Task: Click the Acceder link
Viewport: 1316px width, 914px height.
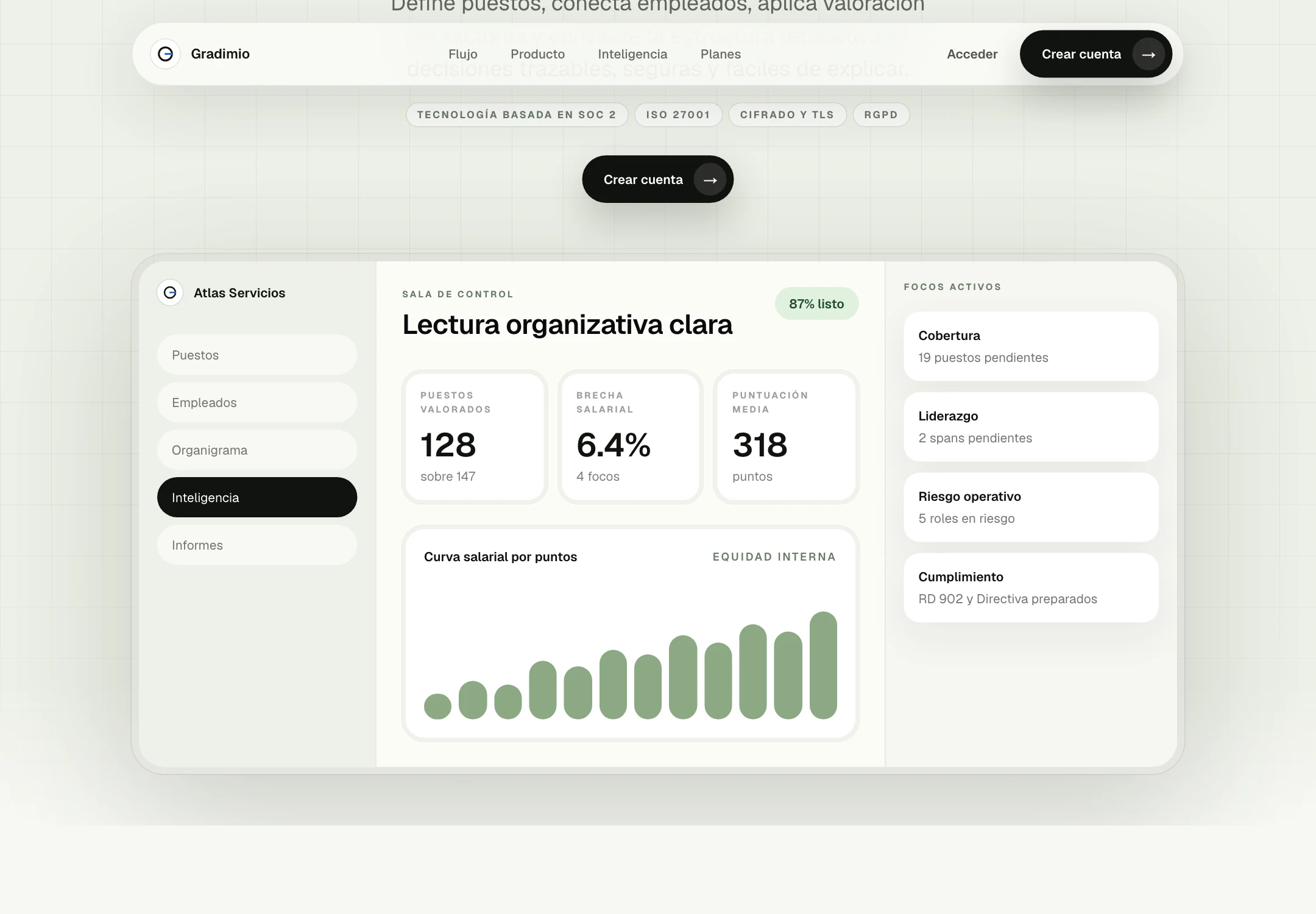Action: point(972,54)
